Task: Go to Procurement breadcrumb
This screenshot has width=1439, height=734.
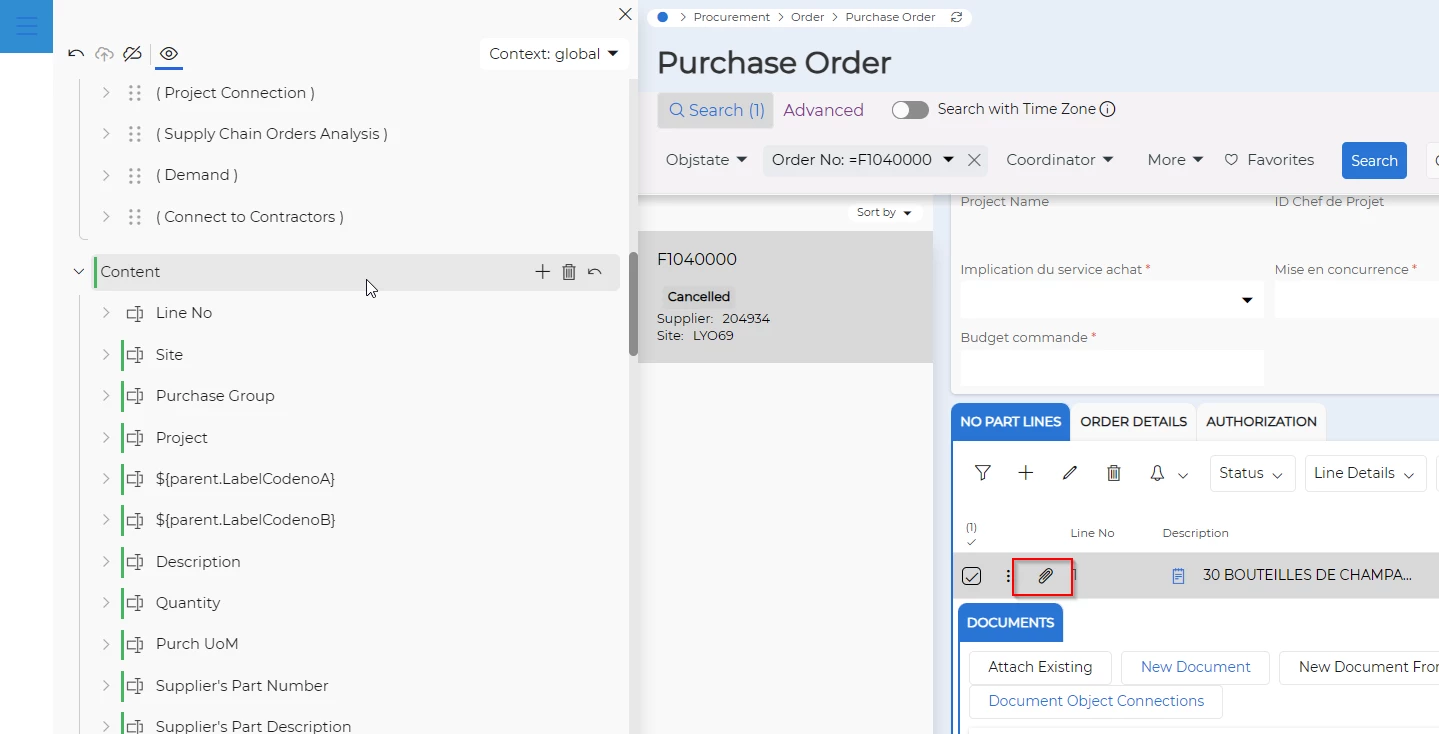Action: click(732, 17)
